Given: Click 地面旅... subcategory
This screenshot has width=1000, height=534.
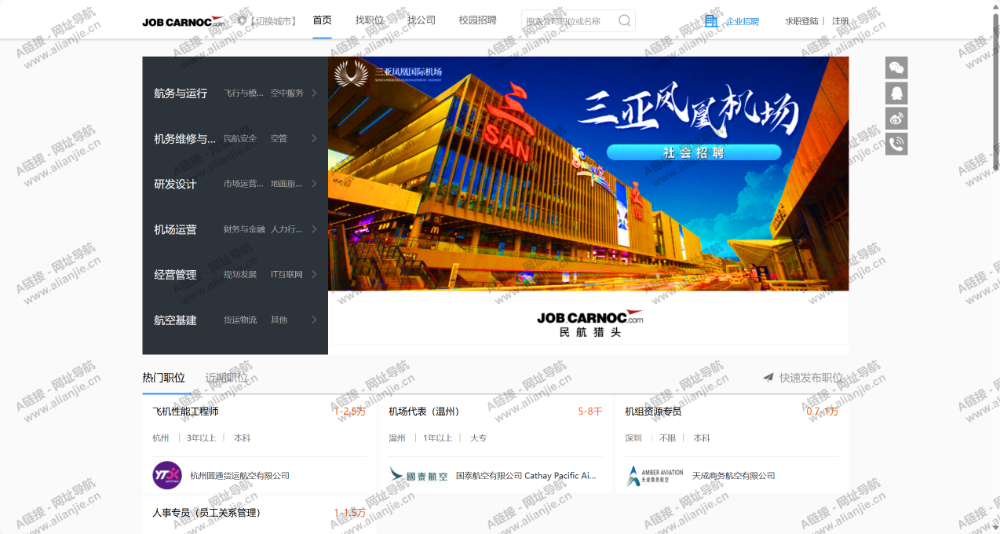Looking at the screenshot, I should [287, 184].
